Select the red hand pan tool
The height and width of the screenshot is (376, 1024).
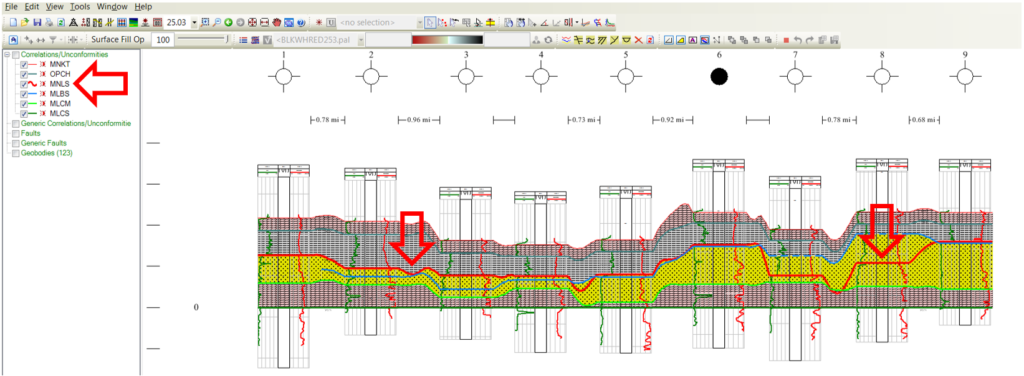point(277,22)
